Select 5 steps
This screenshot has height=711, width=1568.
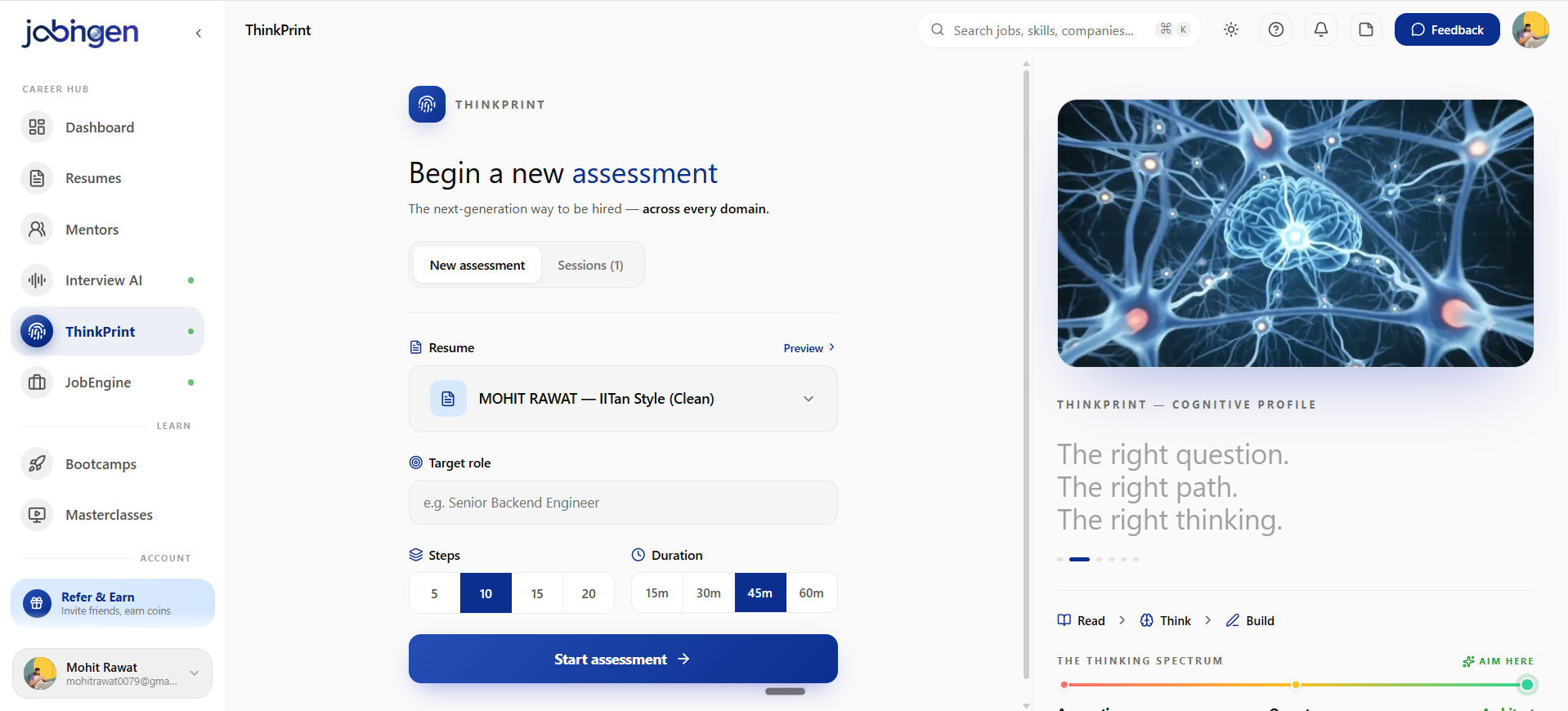point(434,593)
